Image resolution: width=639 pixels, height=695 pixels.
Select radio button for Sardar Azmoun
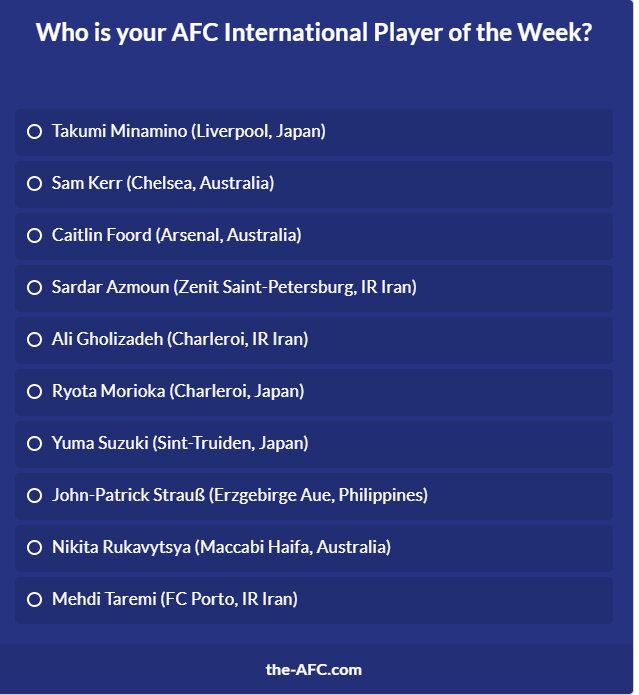click(34, 287)
